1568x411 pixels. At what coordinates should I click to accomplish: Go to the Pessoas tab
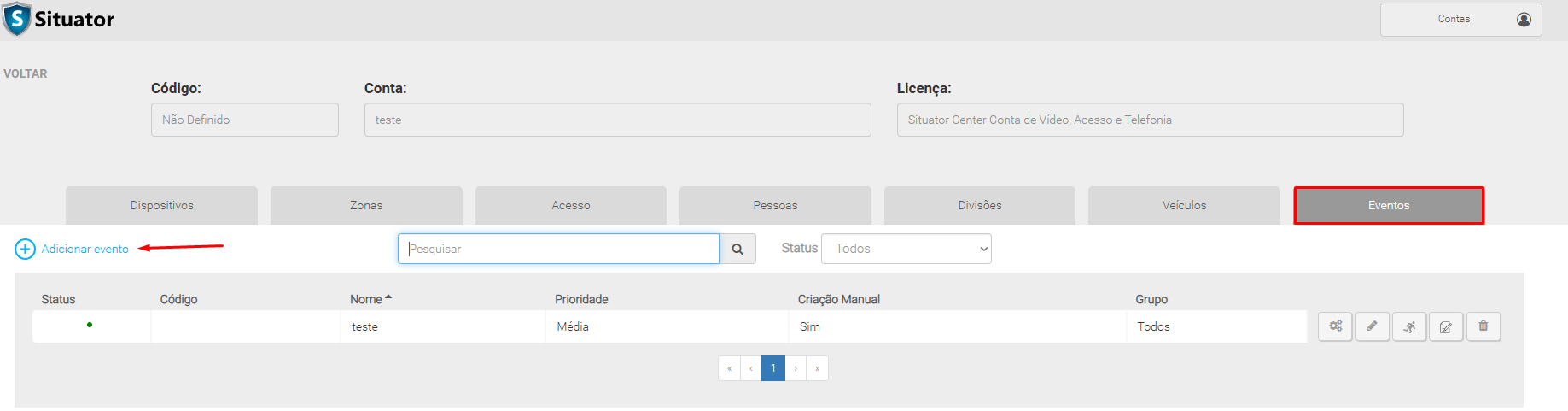(x=775, y=206)
